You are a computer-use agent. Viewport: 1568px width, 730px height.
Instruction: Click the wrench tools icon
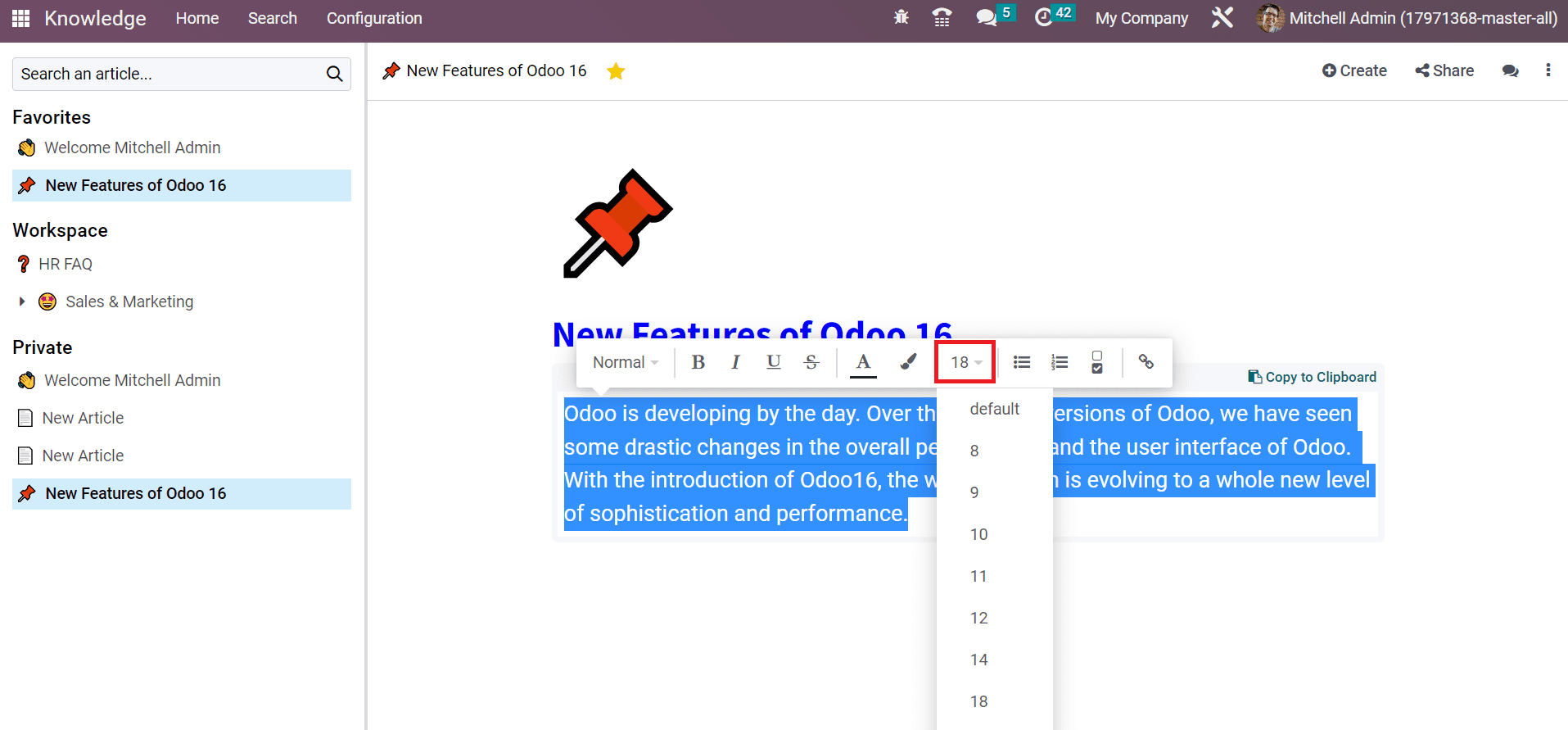[1222, 17]
